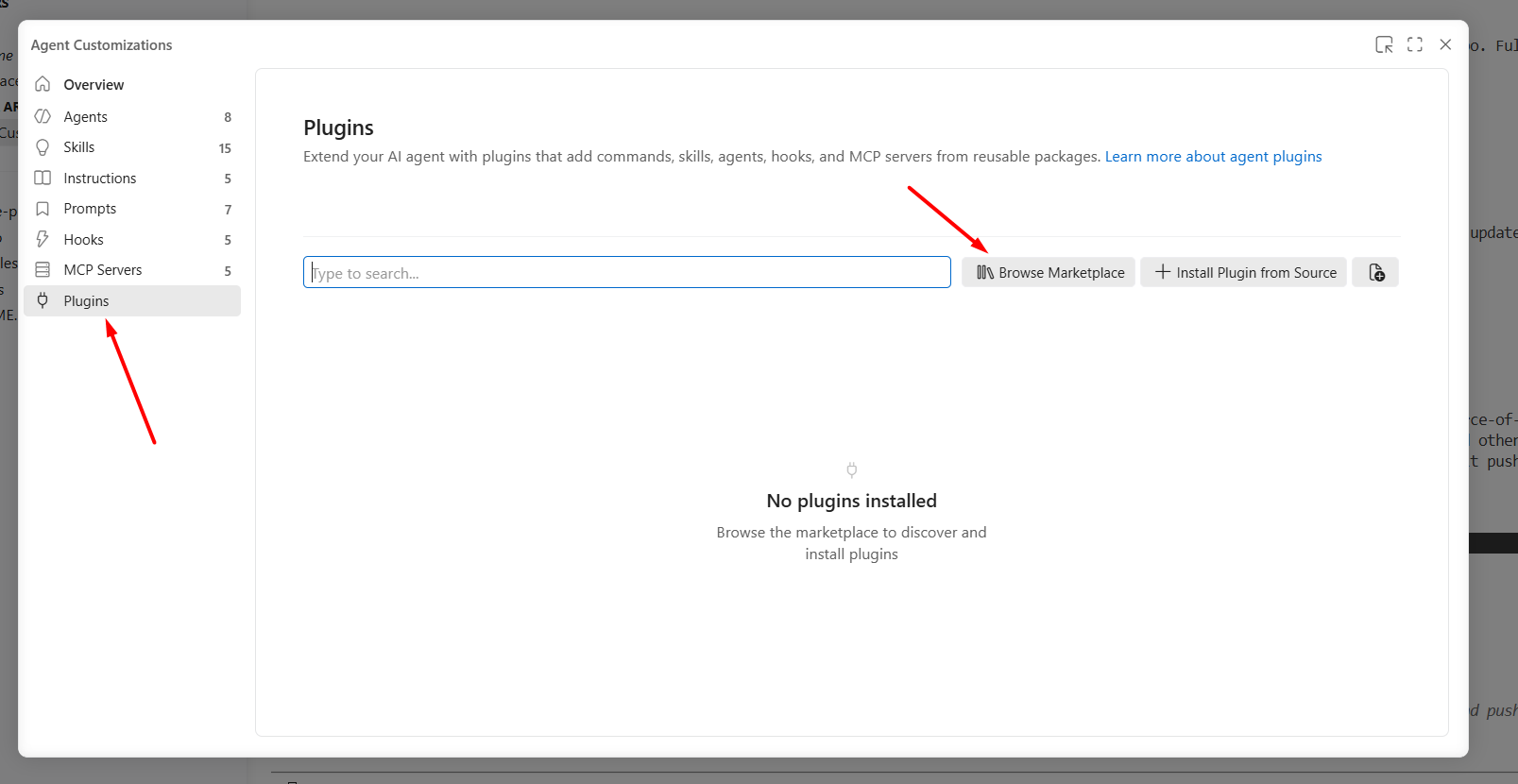Click the empty-state plug icon
The width and height of the screenshot is (1518, 784).
click(852, 469)
